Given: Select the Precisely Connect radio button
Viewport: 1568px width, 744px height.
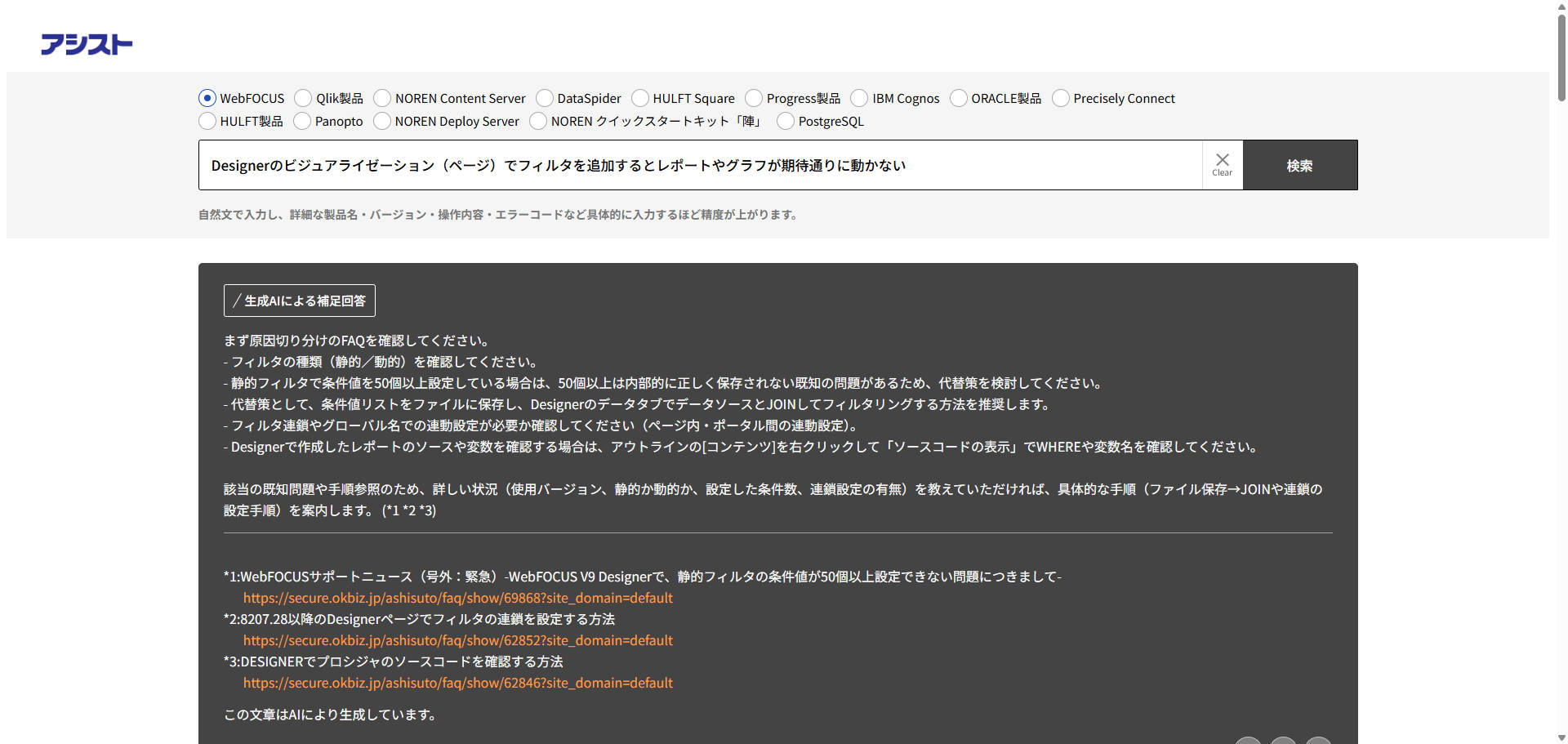Looking at the screenshot, I should [1061, 98].
